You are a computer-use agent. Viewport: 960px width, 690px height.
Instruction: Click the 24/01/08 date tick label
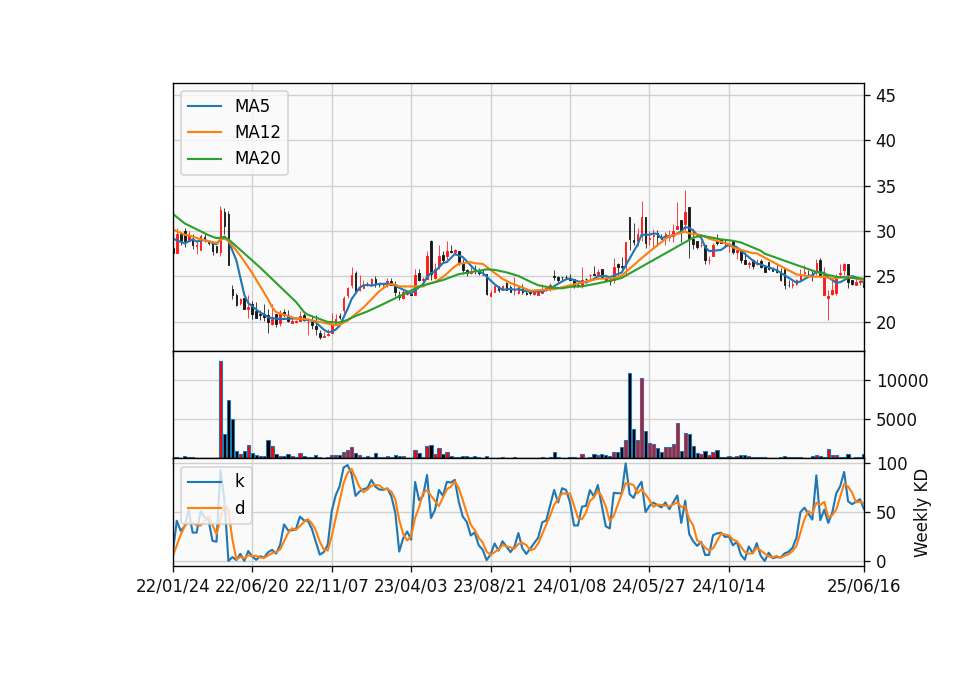[x=569, y=587]
